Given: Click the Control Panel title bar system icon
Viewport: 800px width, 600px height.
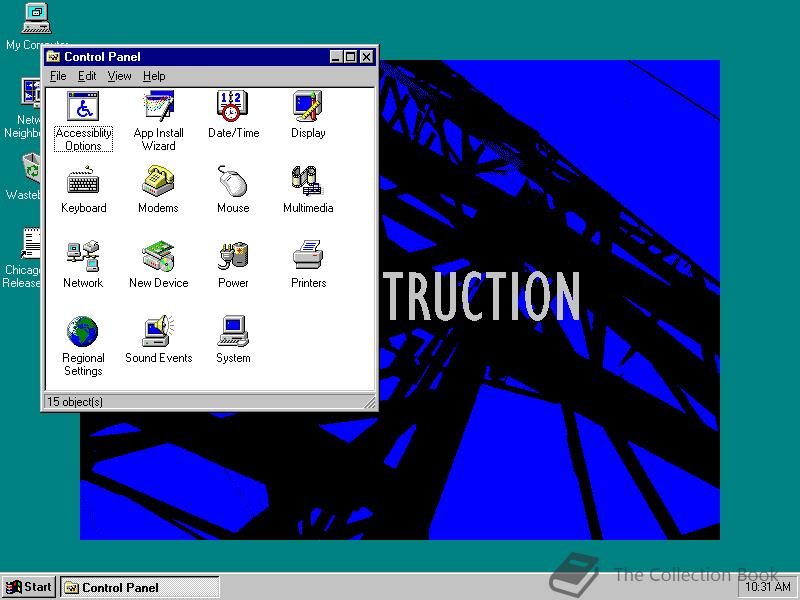Looking at the screenshot, I should [53, 57].
